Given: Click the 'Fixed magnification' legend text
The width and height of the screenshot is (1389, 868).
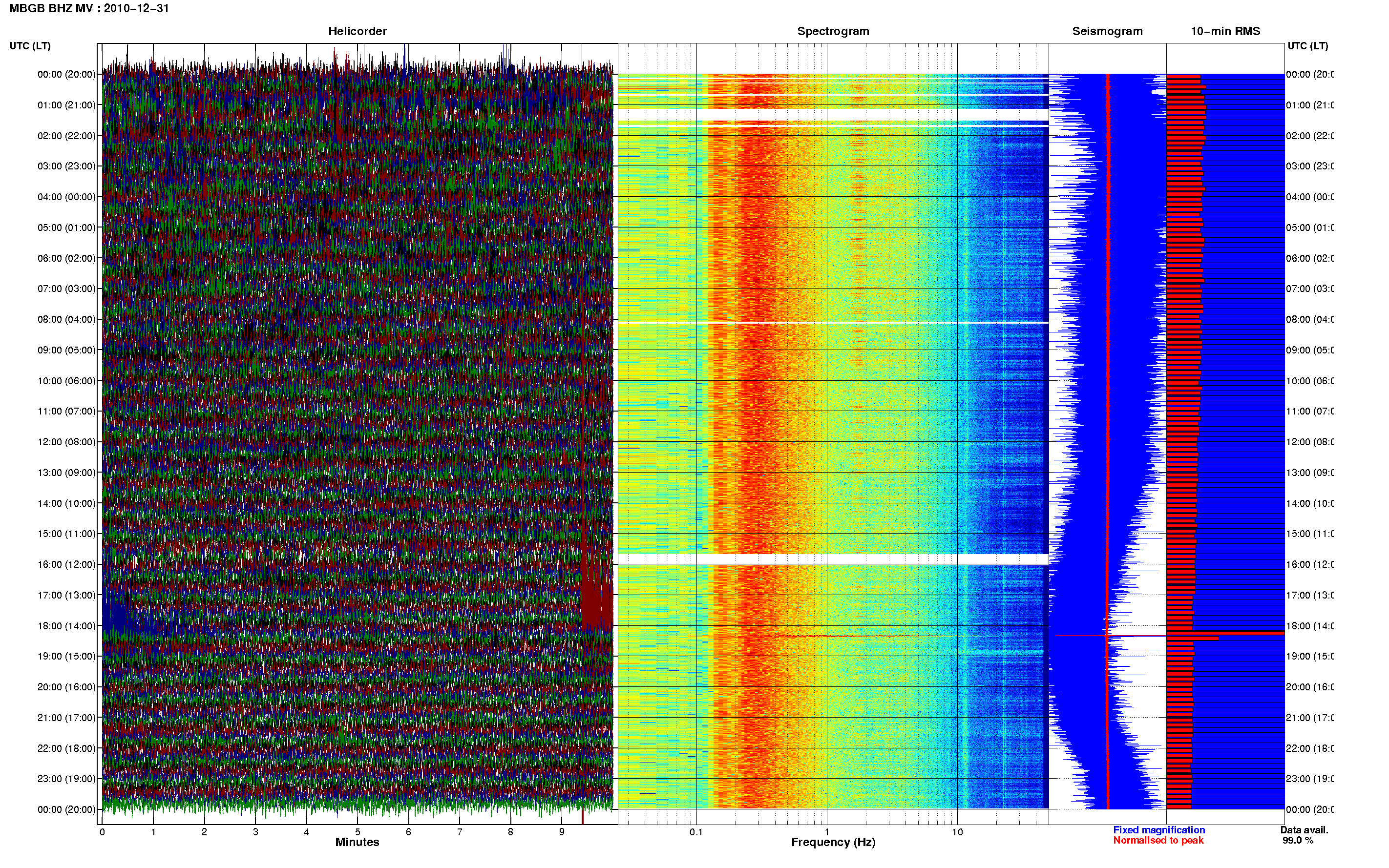Looking at the screenshot, I should coord(1159,830).
